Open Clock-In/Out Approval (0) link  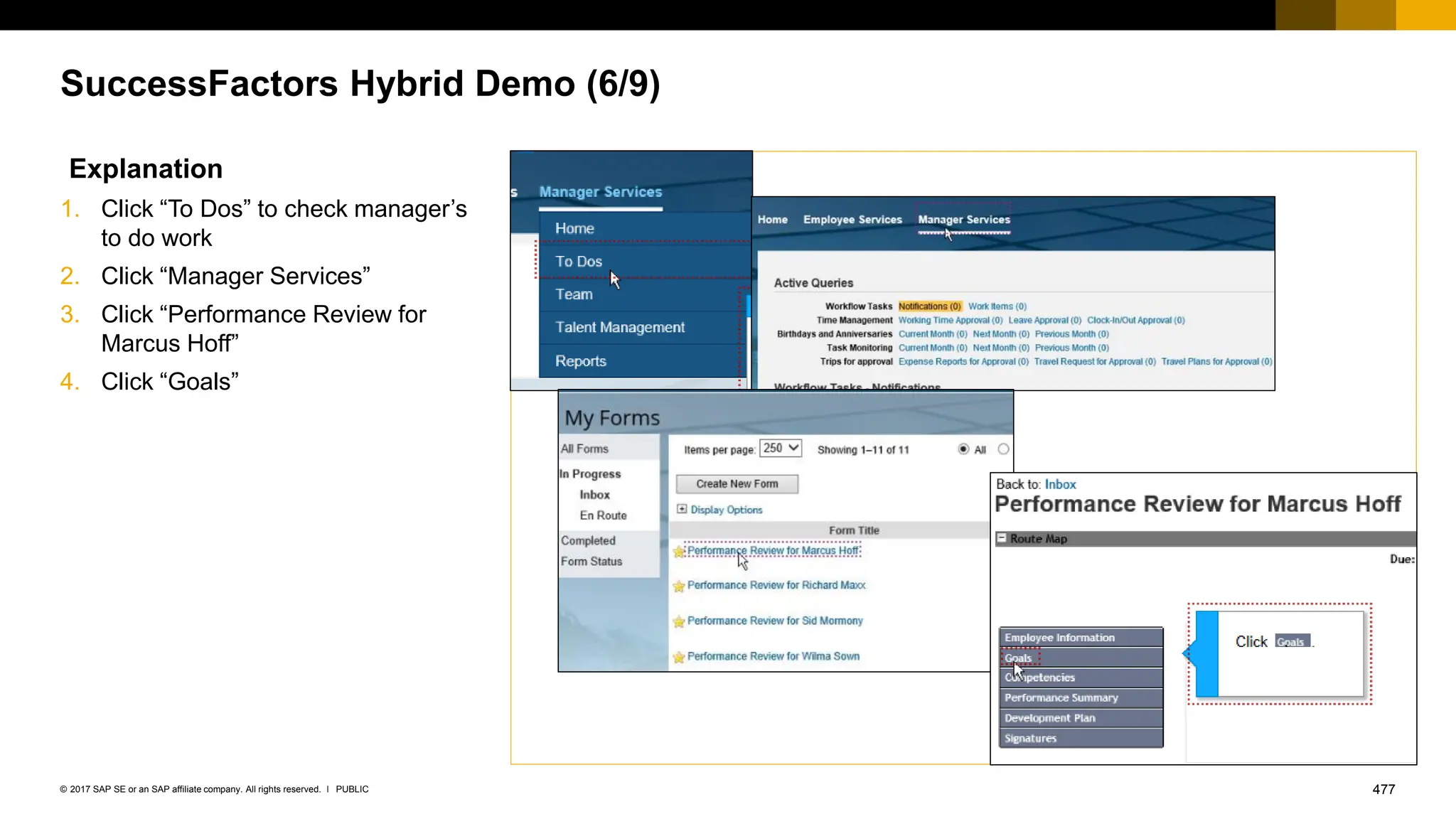coord(1136,321)
